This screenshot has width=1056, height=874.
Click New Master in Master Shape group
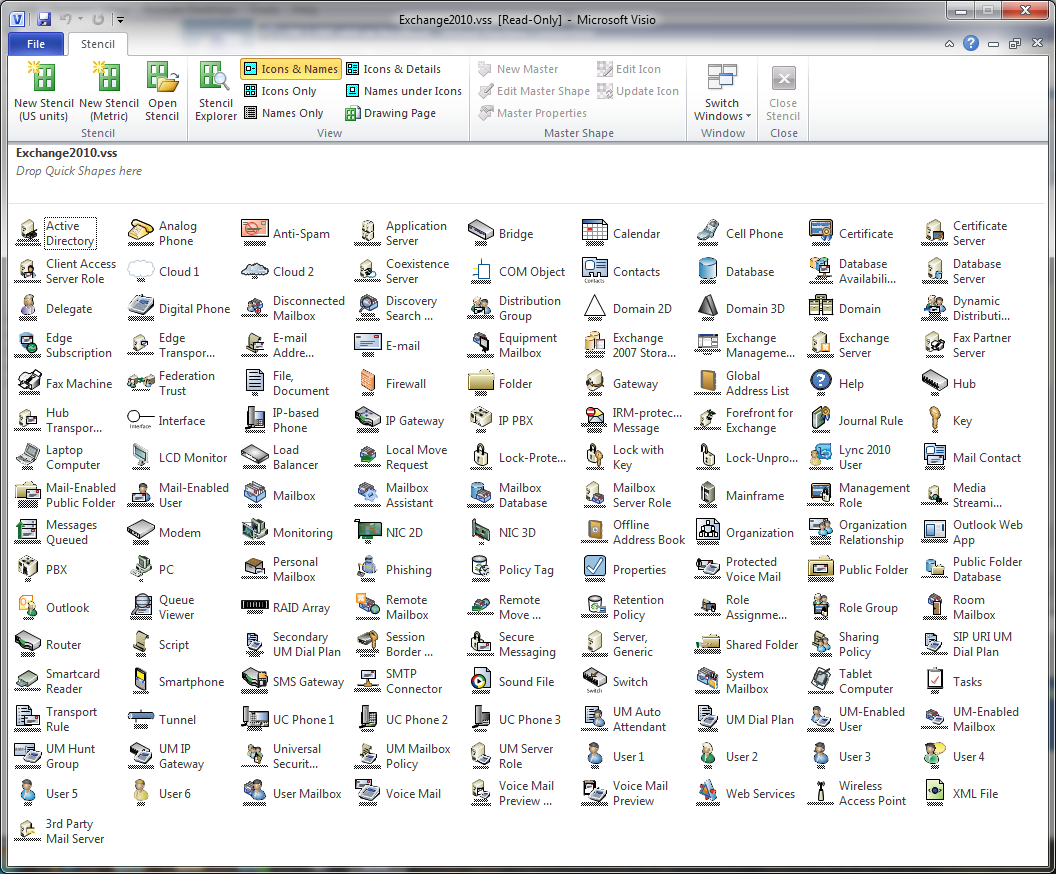(x=518, y=69)
